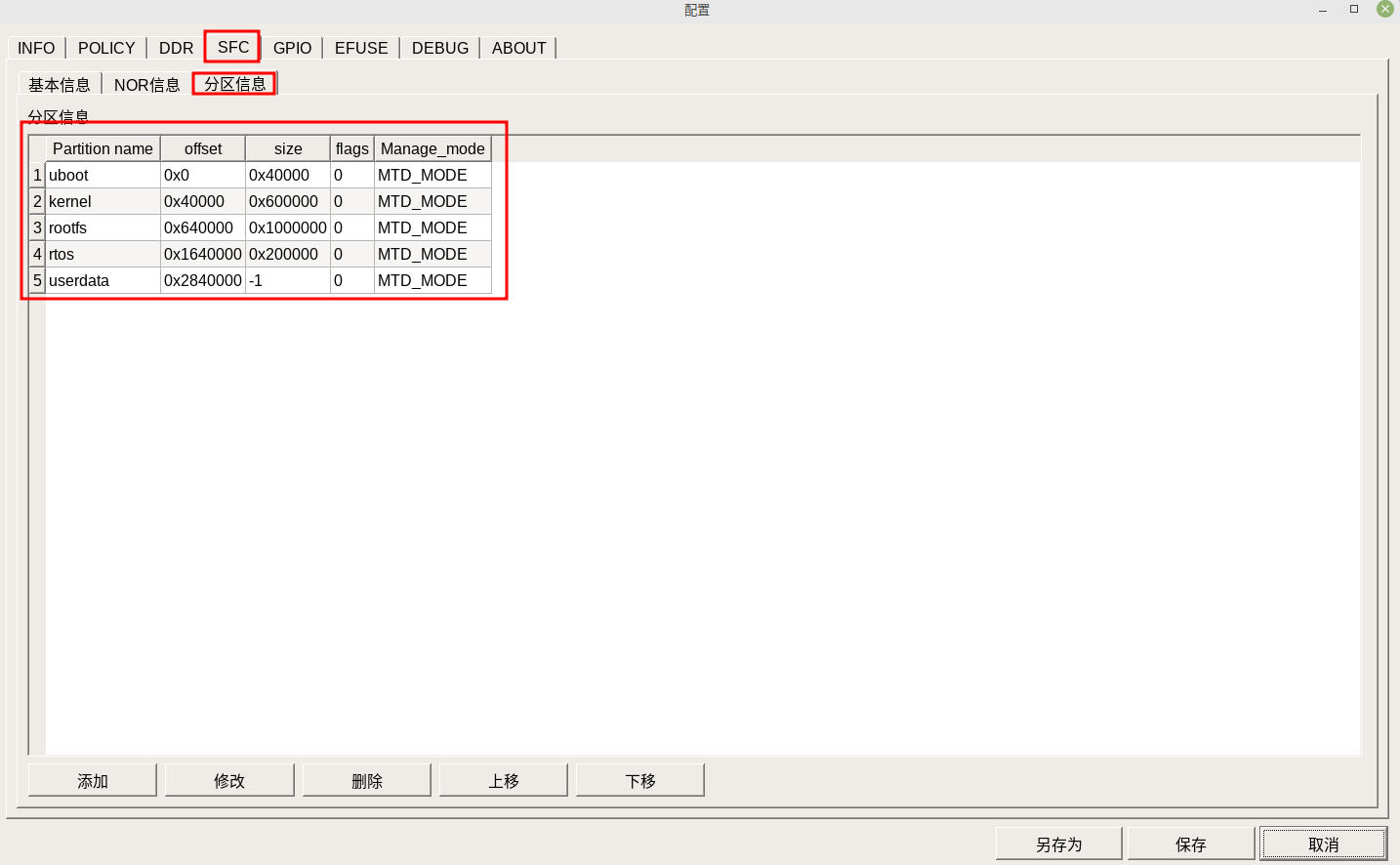Select the rtos partition name cell
This screenshot has height=865, width=1400.
[x=103, y=254]
